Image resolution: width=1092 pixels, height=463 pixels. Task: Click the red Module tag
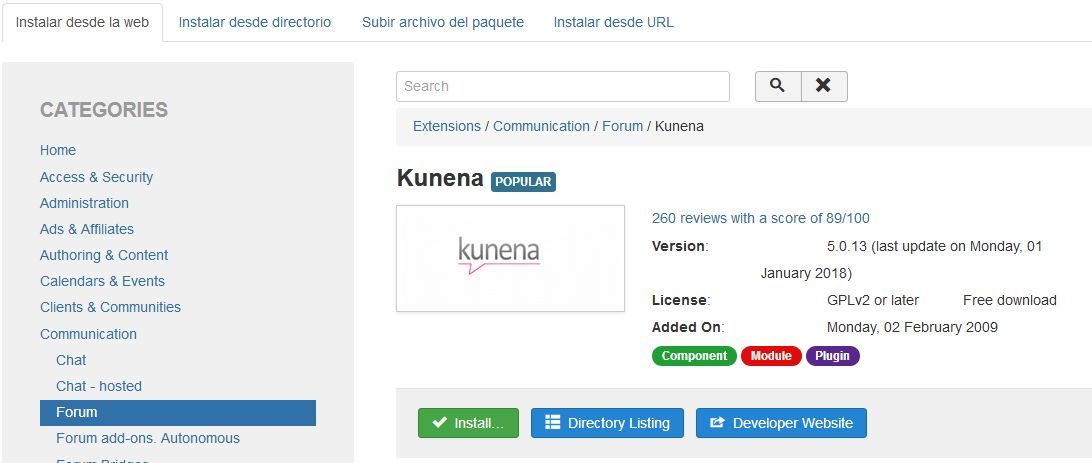771,356
